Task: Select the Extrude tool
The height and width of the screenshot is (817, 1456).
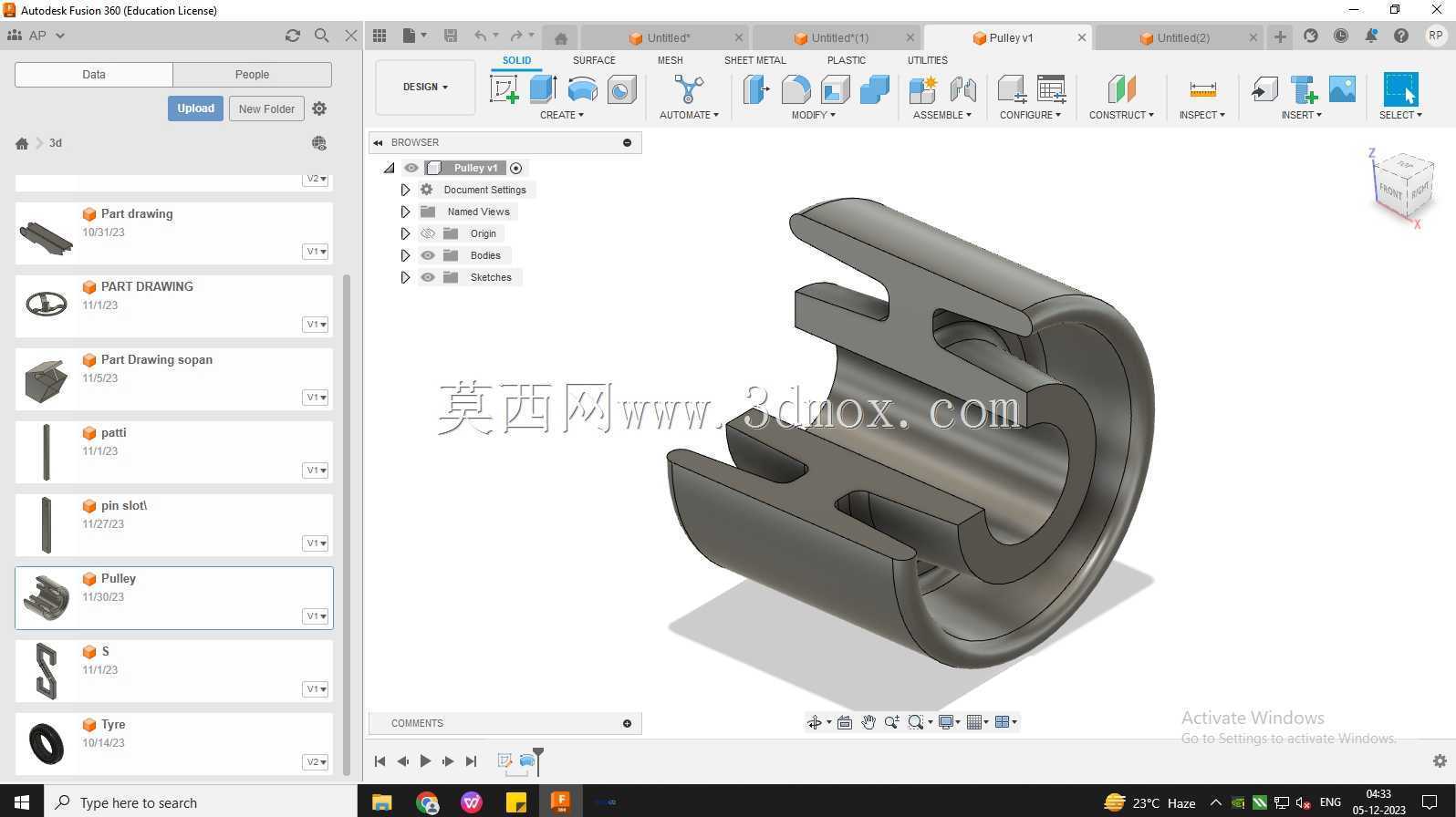Action: click(x=543, y=89)
